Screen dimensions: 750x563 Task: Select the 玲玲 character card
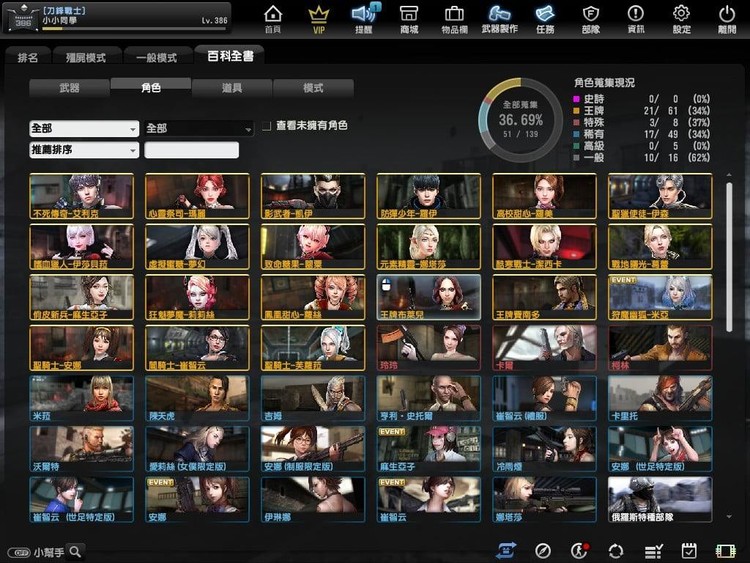pos(429,348)
